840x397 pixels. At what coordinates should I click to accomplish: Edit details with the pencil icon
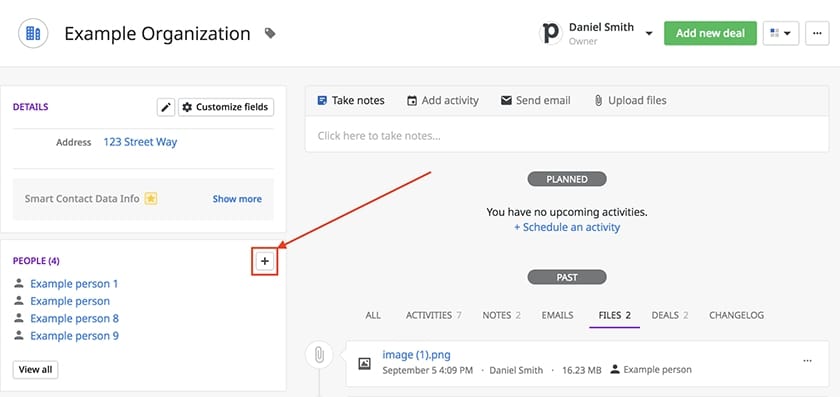(x=166, y=107)
